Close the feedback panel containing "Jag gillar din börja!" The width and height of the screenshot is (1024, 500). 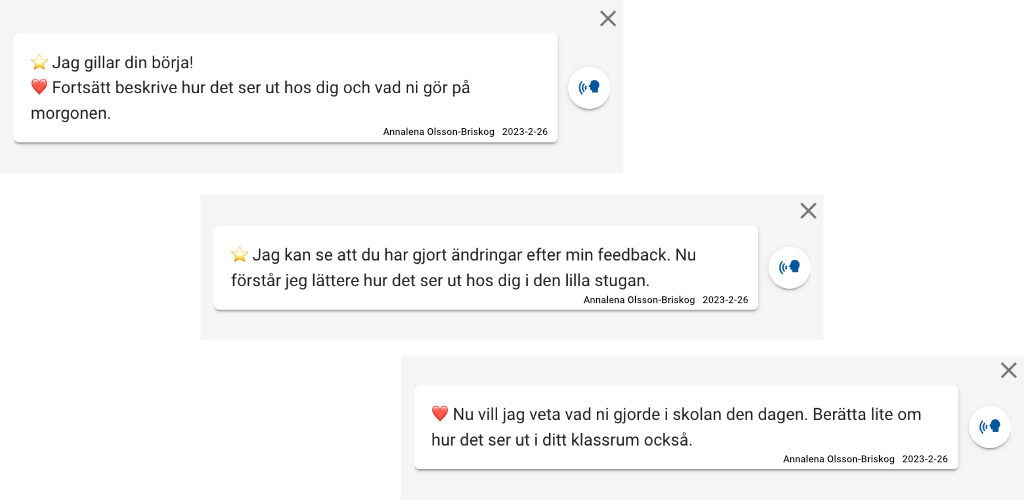pos(608,19)
